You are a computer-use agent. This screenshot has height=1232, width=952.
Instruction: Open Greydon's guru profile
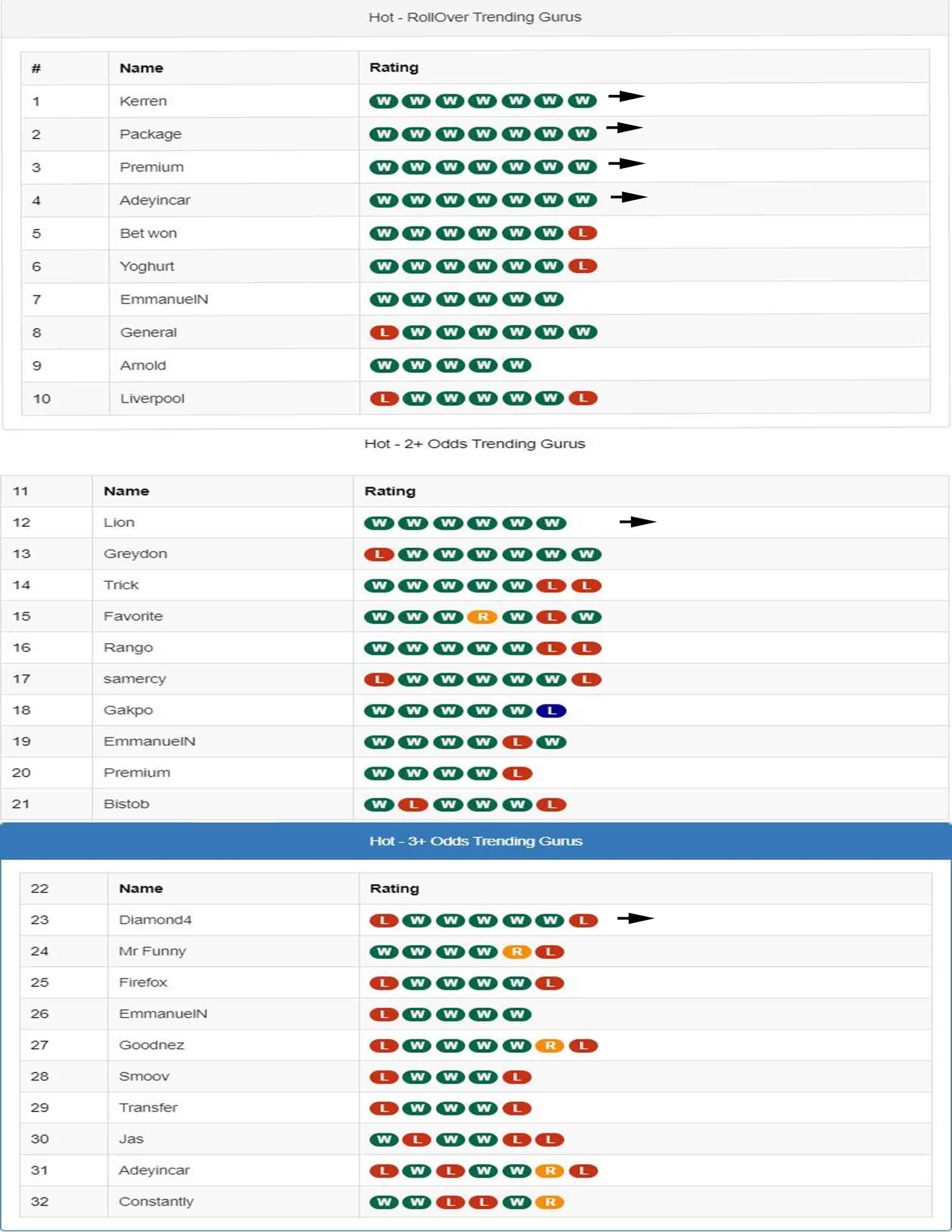click(x=135, y=553)
